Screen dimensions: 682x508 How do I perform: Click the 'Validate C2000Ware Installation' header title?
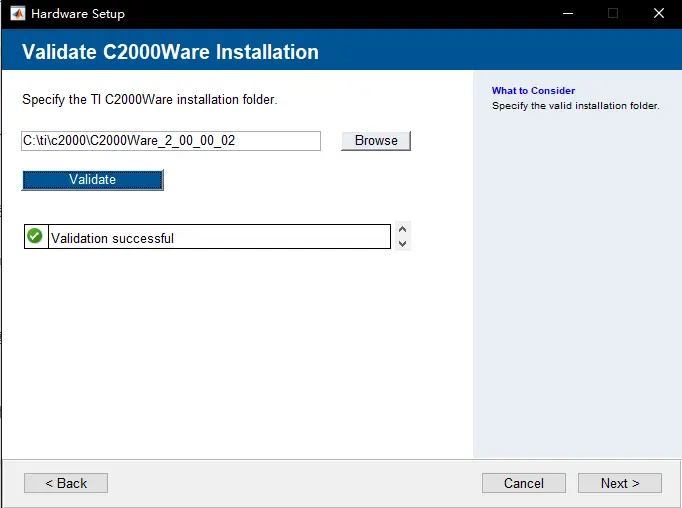[170, 52]
